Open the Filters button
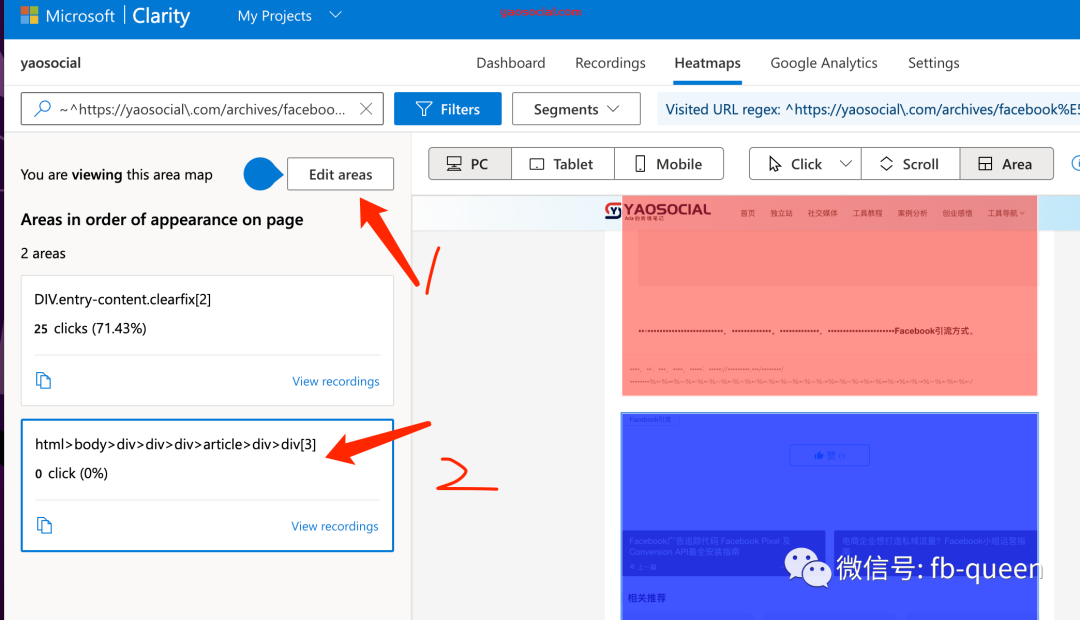Screen dimensions: 1080x620 click(448, 109)
